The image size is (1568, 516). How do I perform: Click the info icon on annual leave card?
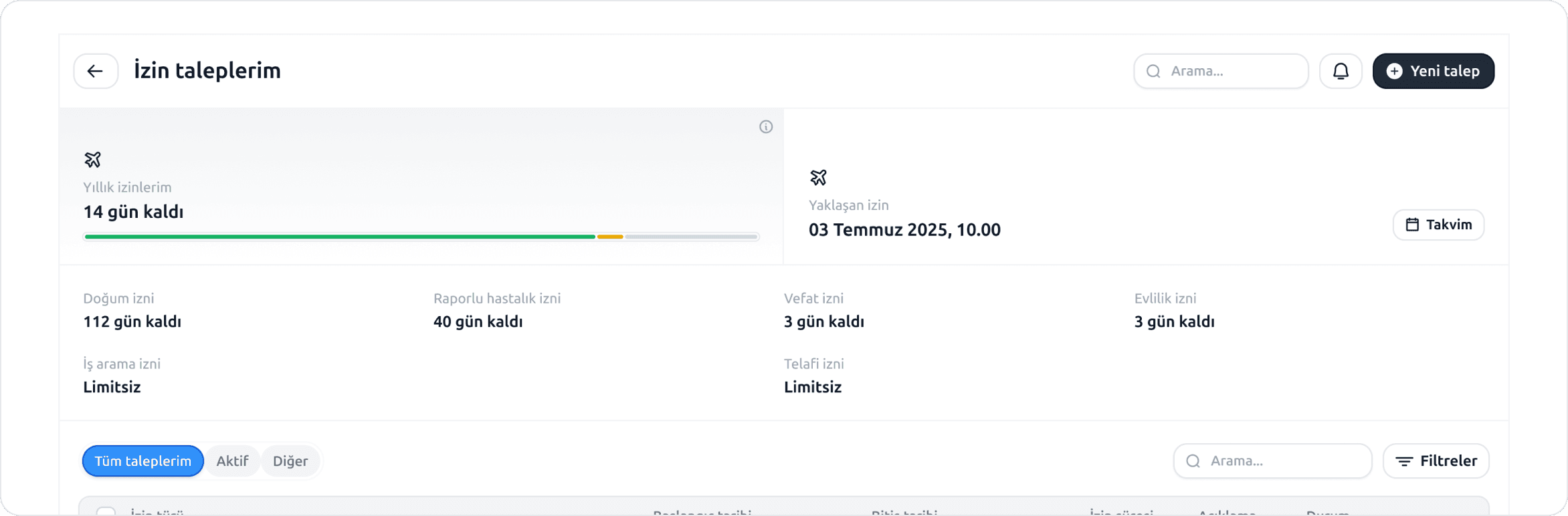tap(766, 127)
